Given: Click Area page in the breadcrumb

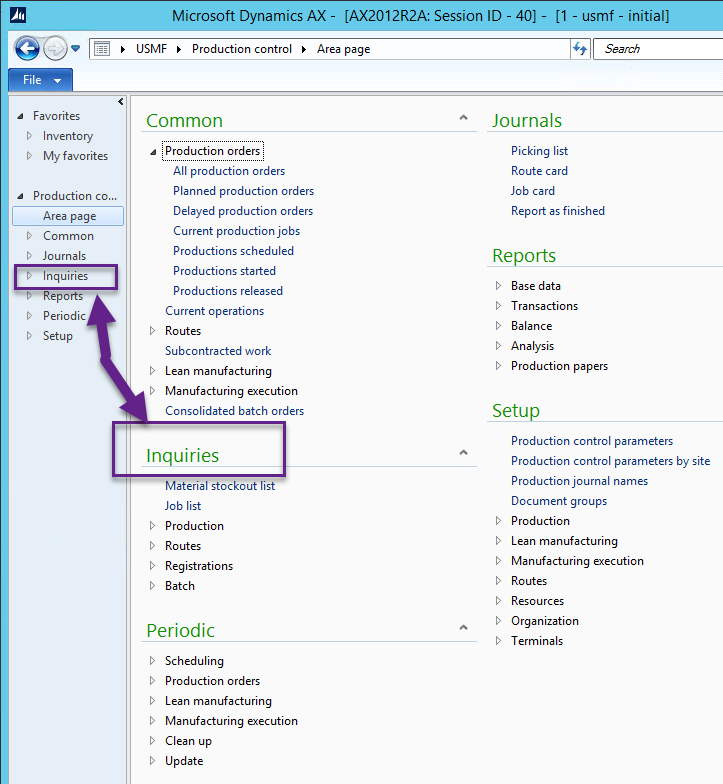Looking at the screenshot, I should [x=344, y=49].
